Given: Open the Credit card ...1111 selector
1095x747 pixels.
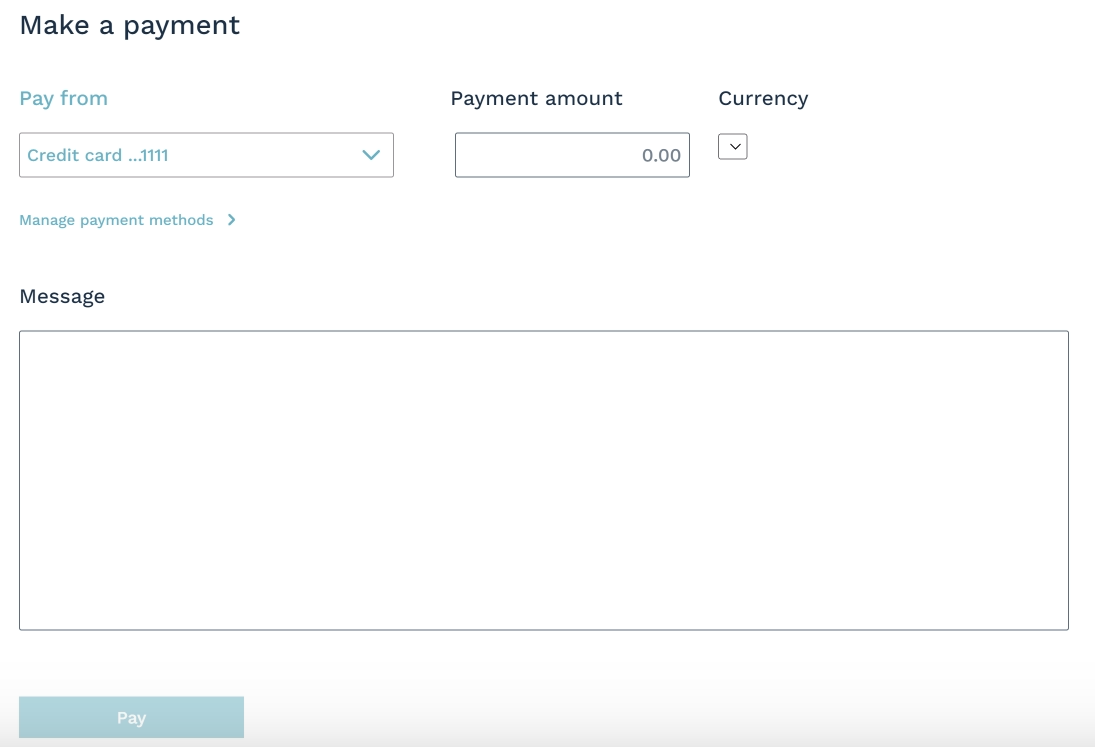Looking at the screenshot, I should point(206,155).
